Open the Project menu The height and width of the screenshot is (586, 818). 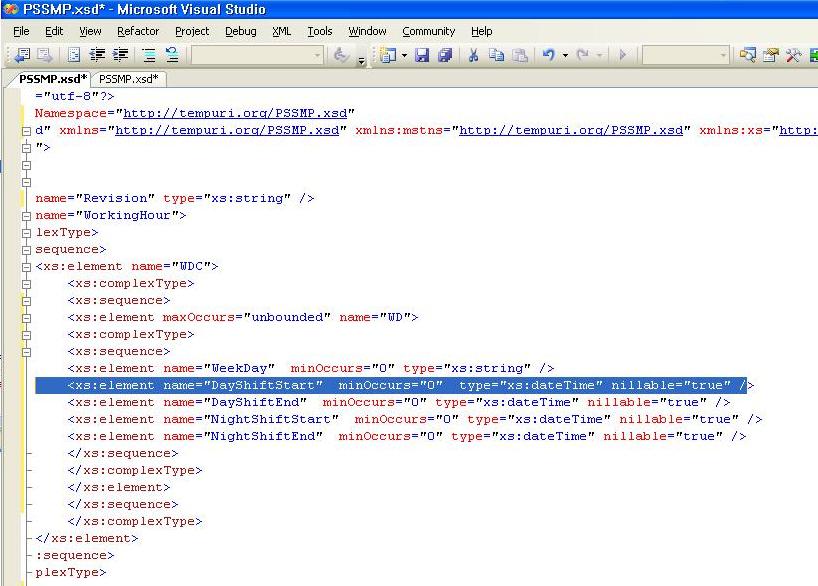point(192,31)
